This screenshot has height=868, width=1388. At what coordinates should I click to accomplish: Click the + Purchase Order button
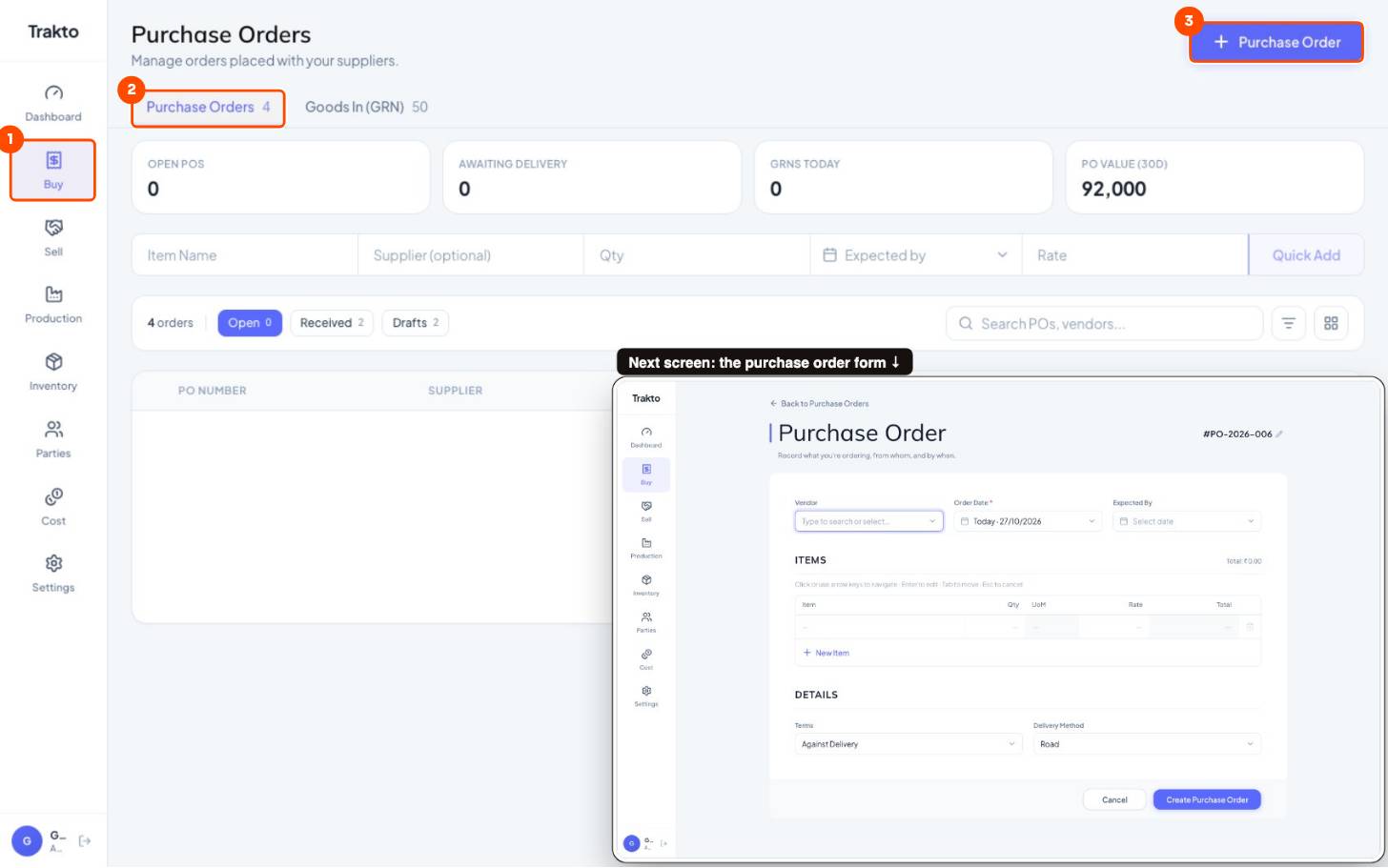tap(1276, 42)
